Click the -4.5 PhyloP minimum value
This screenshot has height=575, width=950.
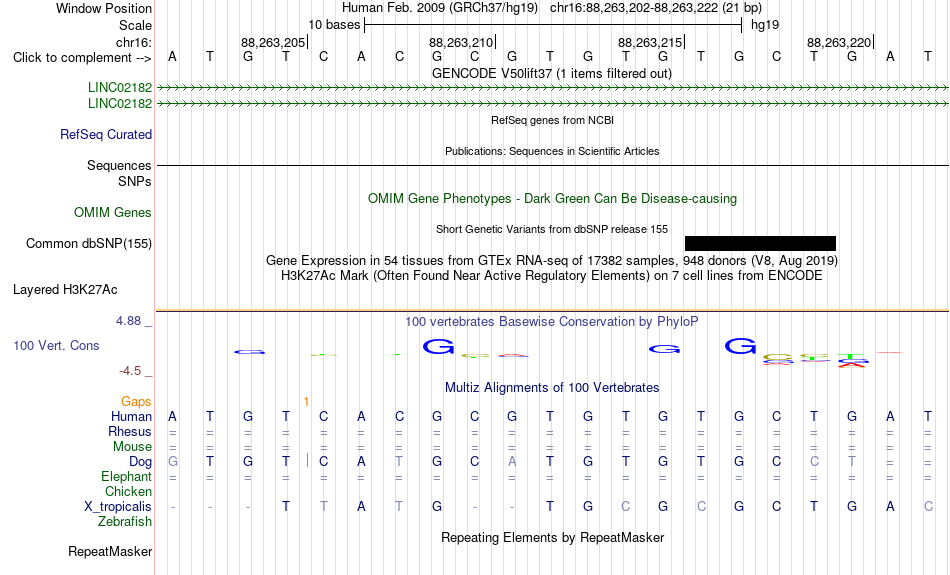click(x=130, y=371)
